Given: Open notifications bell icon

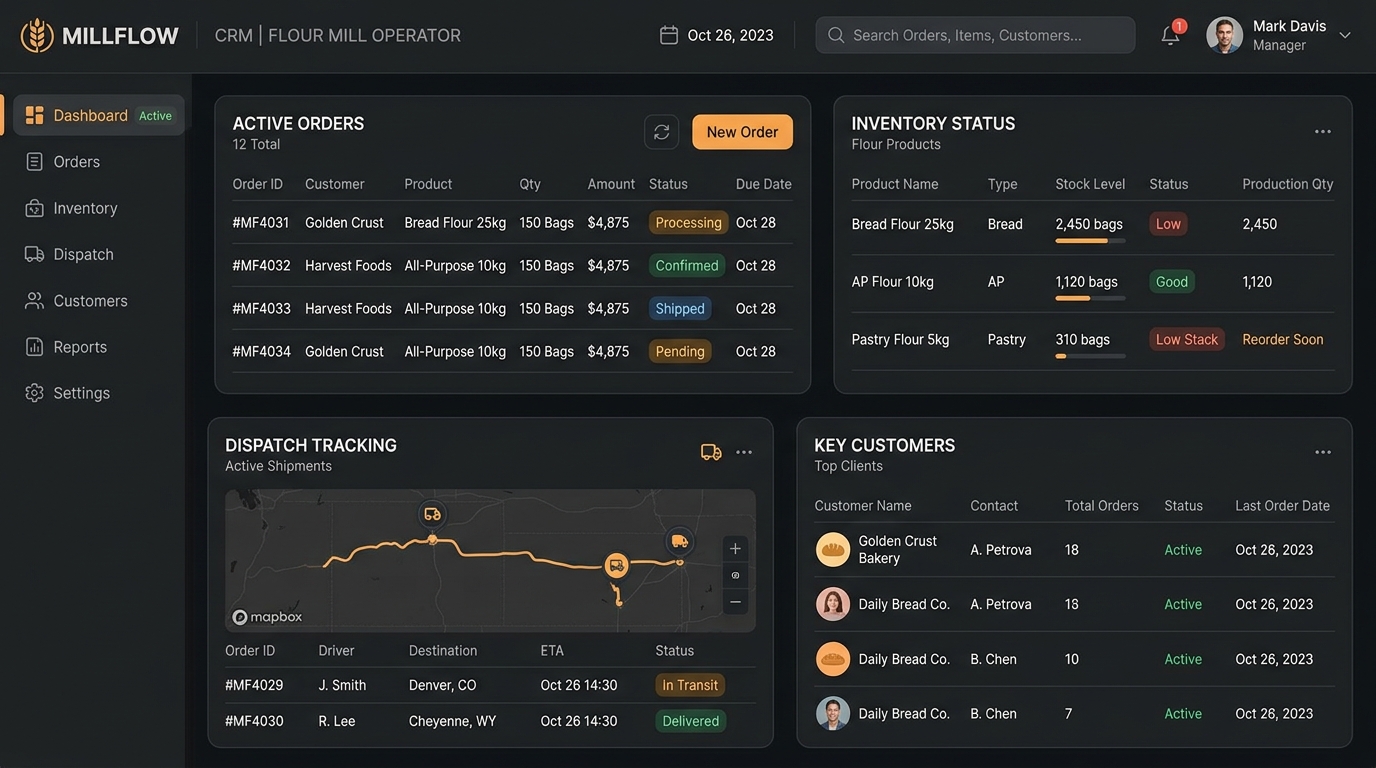Looking at the screenshot, I should tap(1170, 36).
